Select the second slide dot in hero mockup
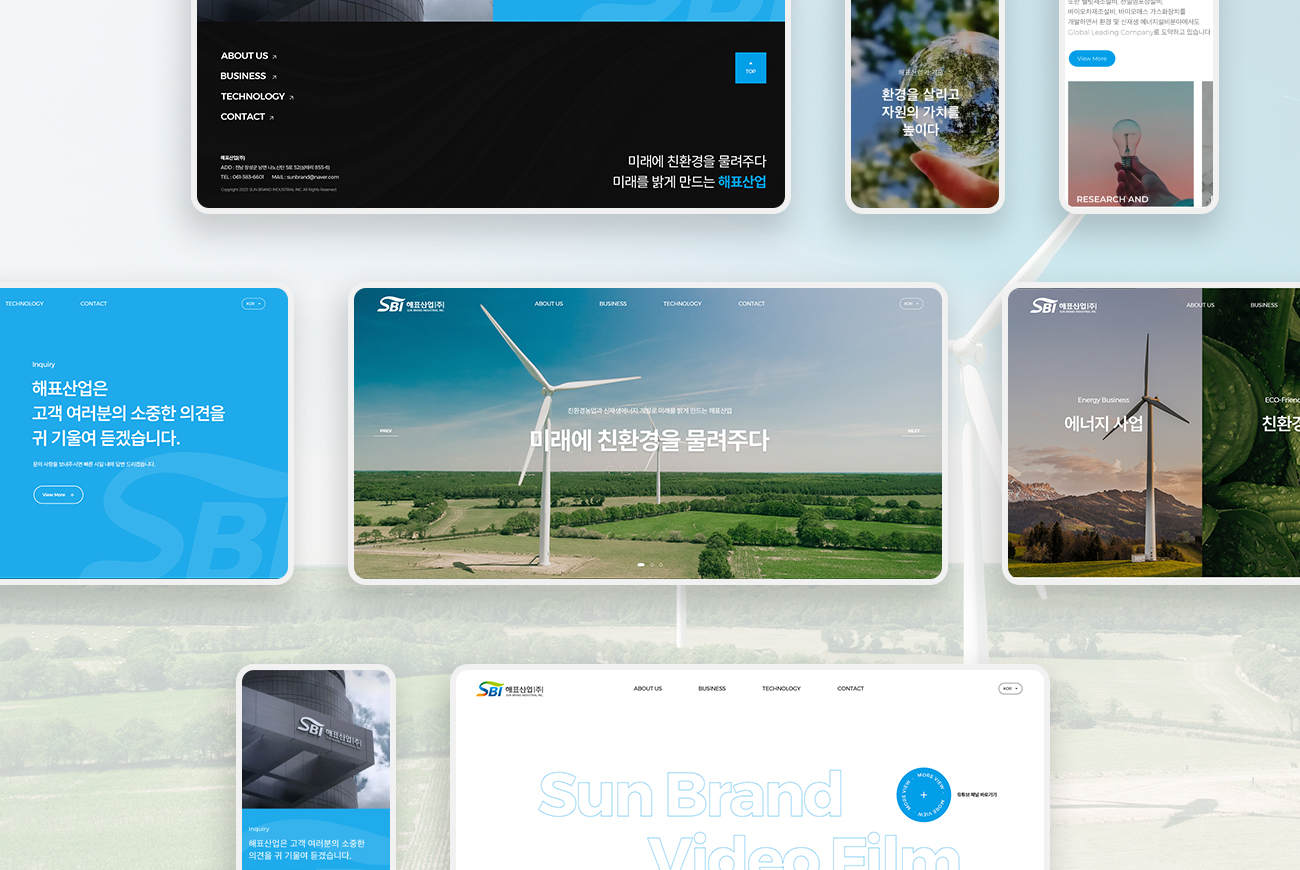 652,565
